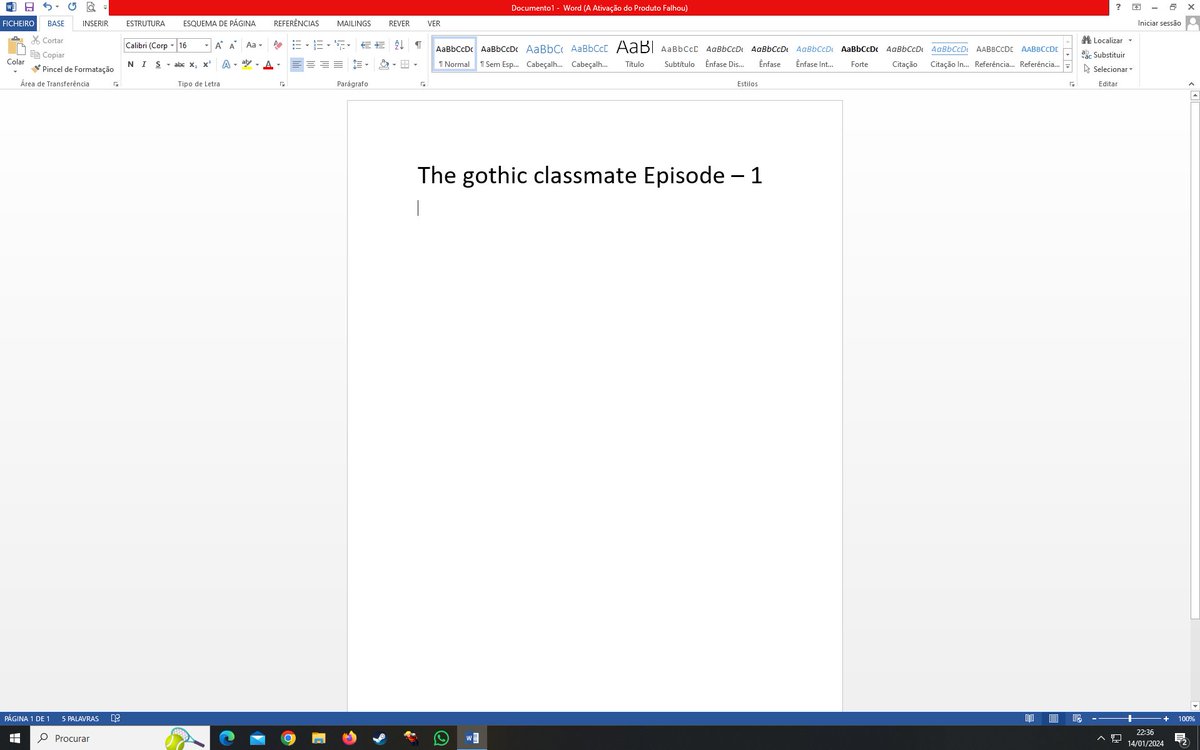This screenshot has height=750, width=1200.
Task: Open Steam from taskbar
Action: 379,738
